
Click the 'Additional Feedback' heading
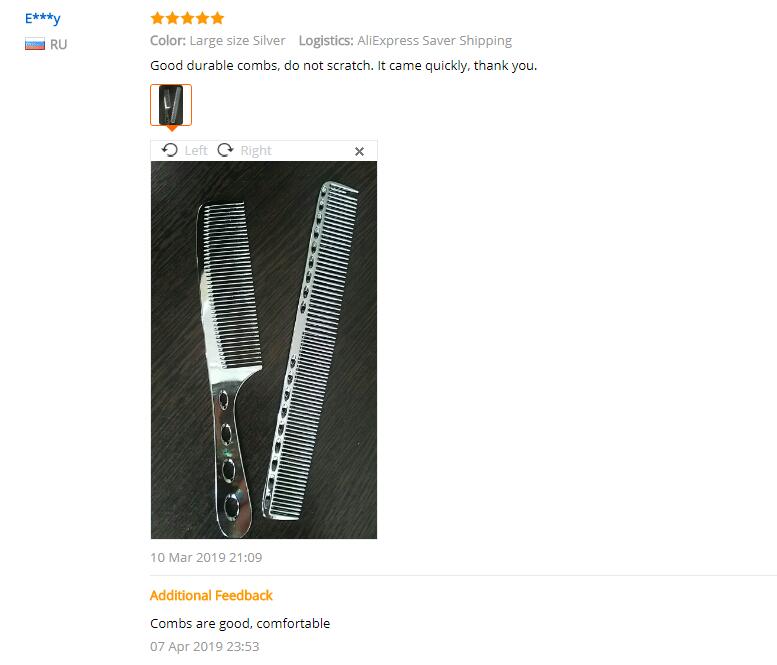click(x=211, y=595)
